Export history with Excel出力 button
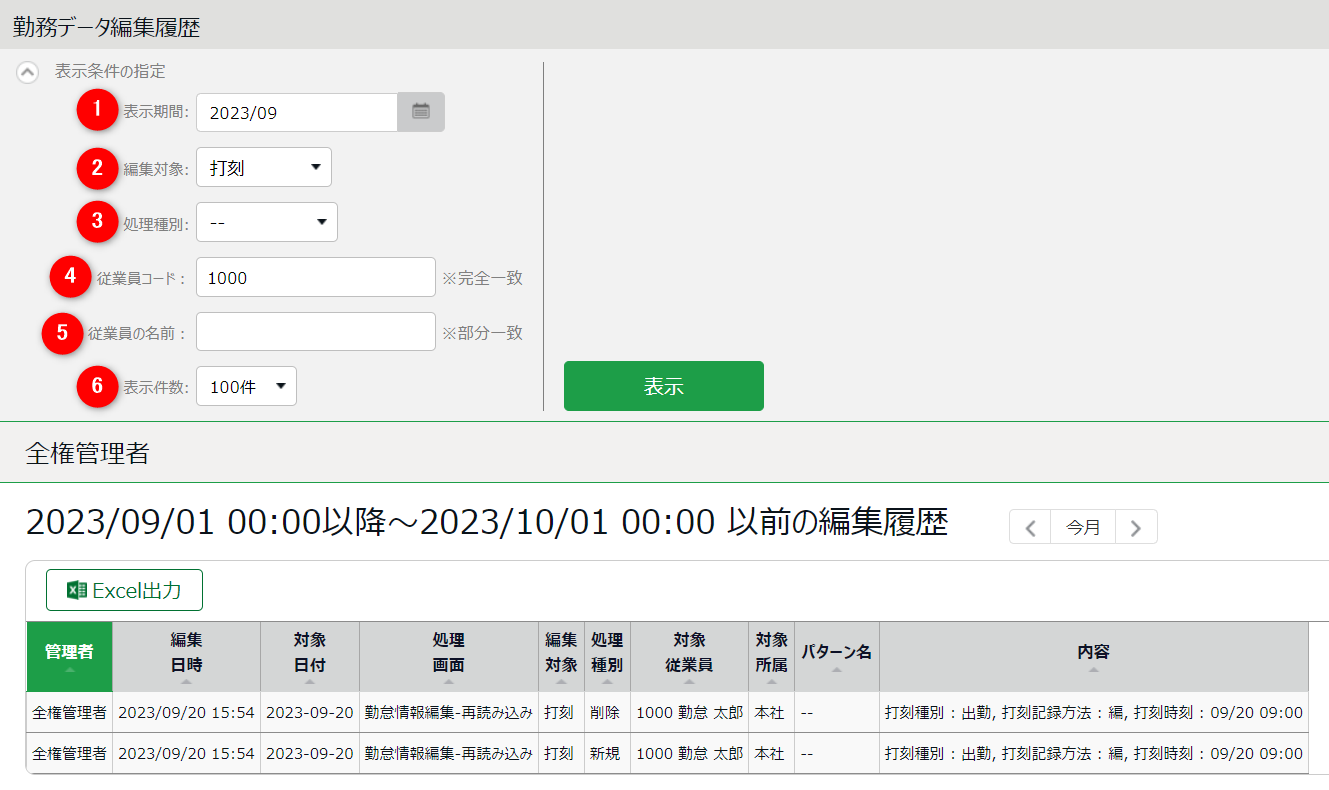The height and width of the screenshot is (790, 1329). (124, 590)
